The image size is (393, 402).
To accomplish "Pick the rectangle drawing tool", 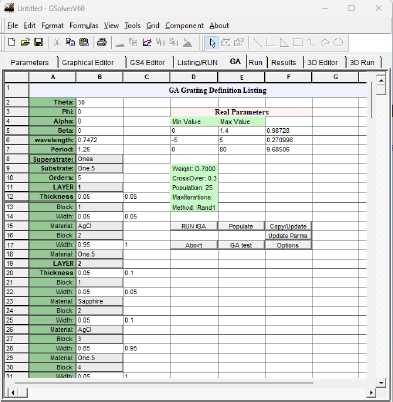I will (298, 42).
